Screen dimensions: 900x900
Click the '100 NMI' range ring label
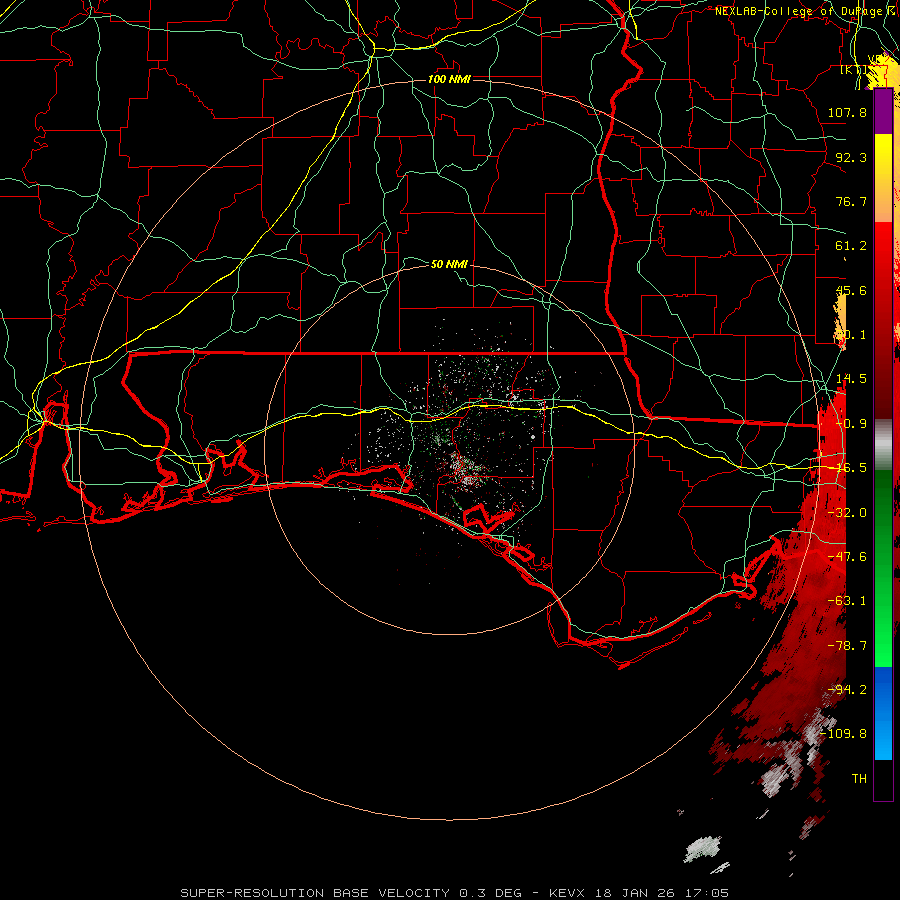[x=449, y=79]
